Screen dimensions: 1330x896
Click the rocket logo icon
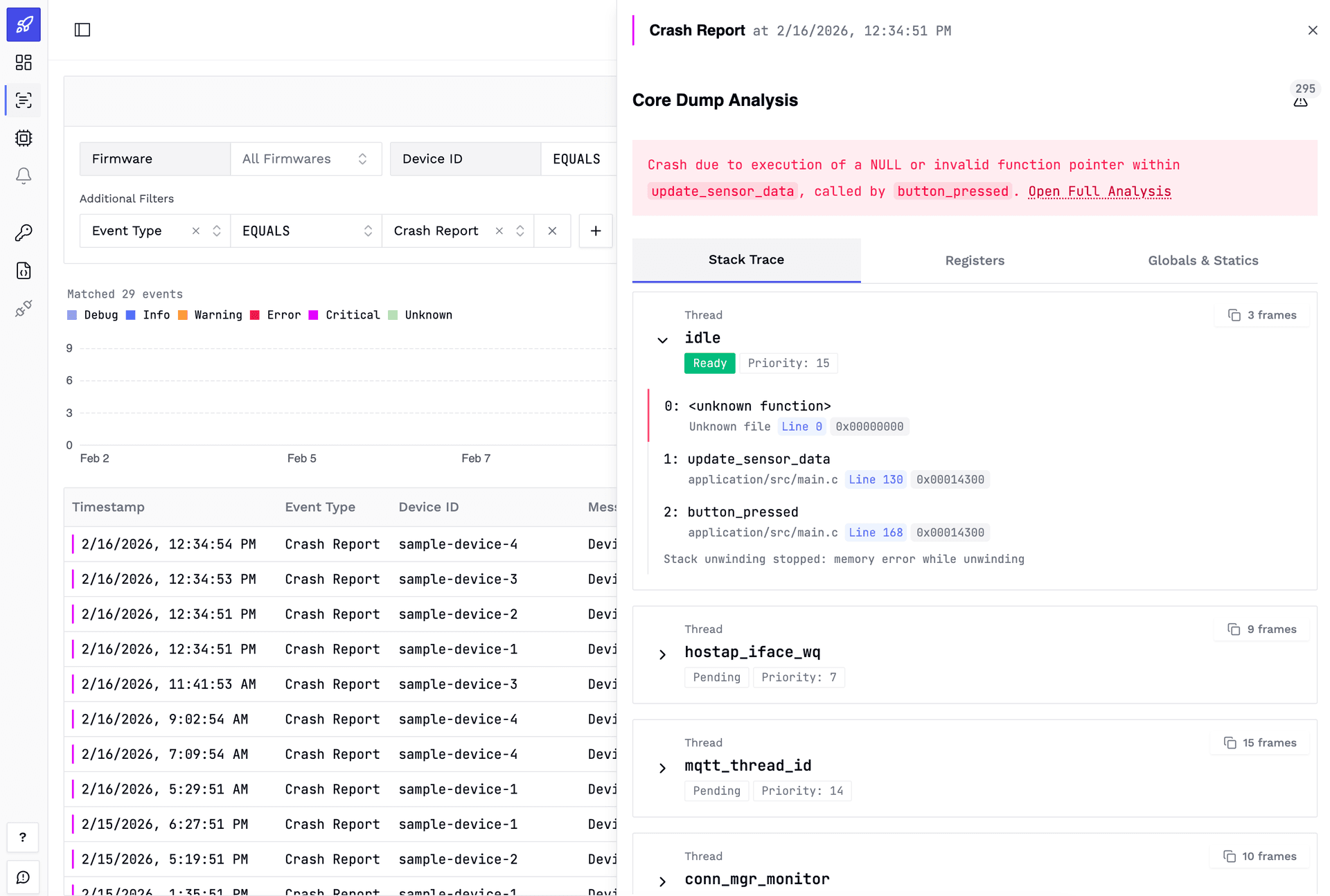coord(24,25)
